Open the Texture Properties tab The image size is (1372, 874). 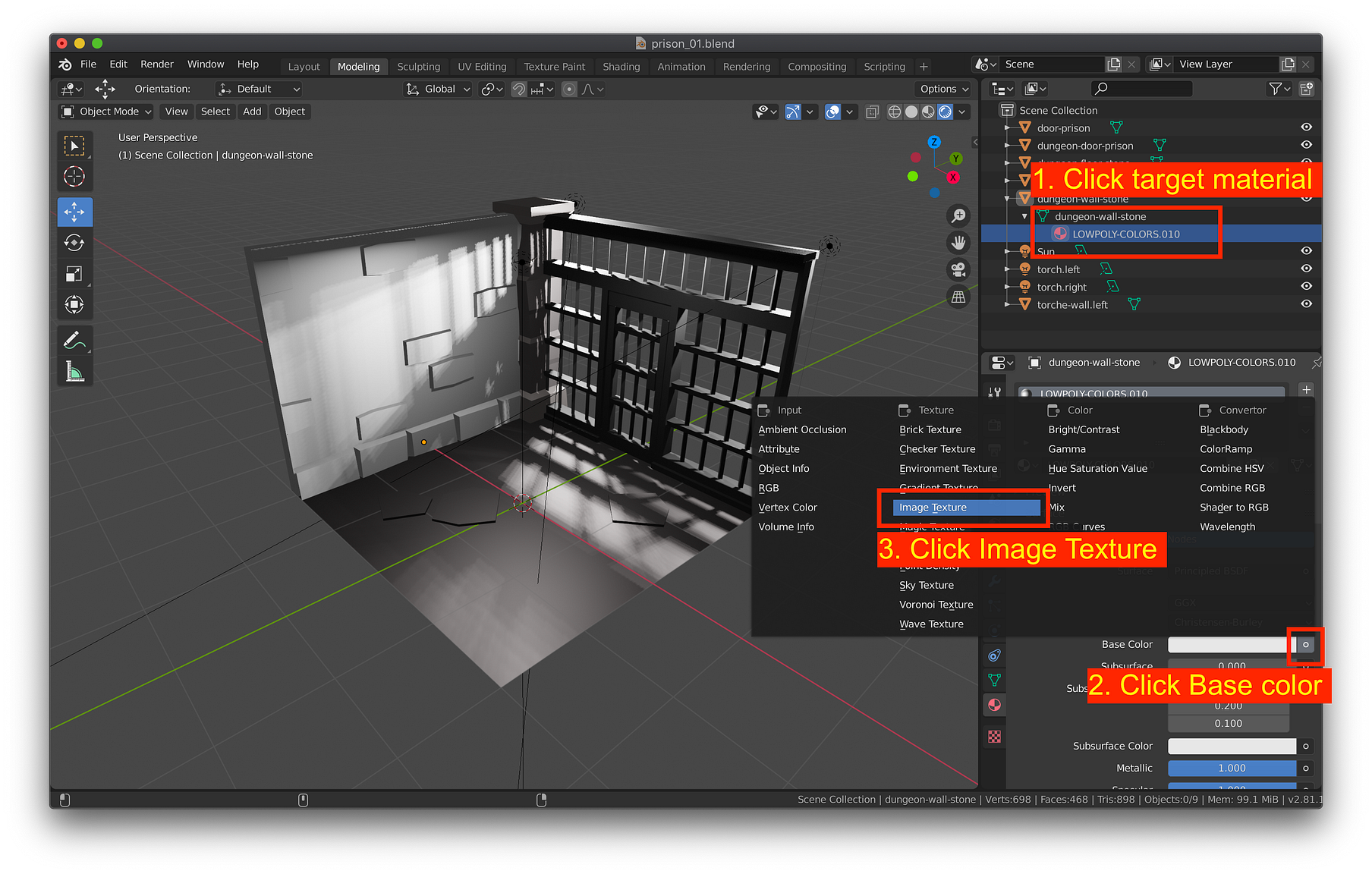click(x=994, y=736)
